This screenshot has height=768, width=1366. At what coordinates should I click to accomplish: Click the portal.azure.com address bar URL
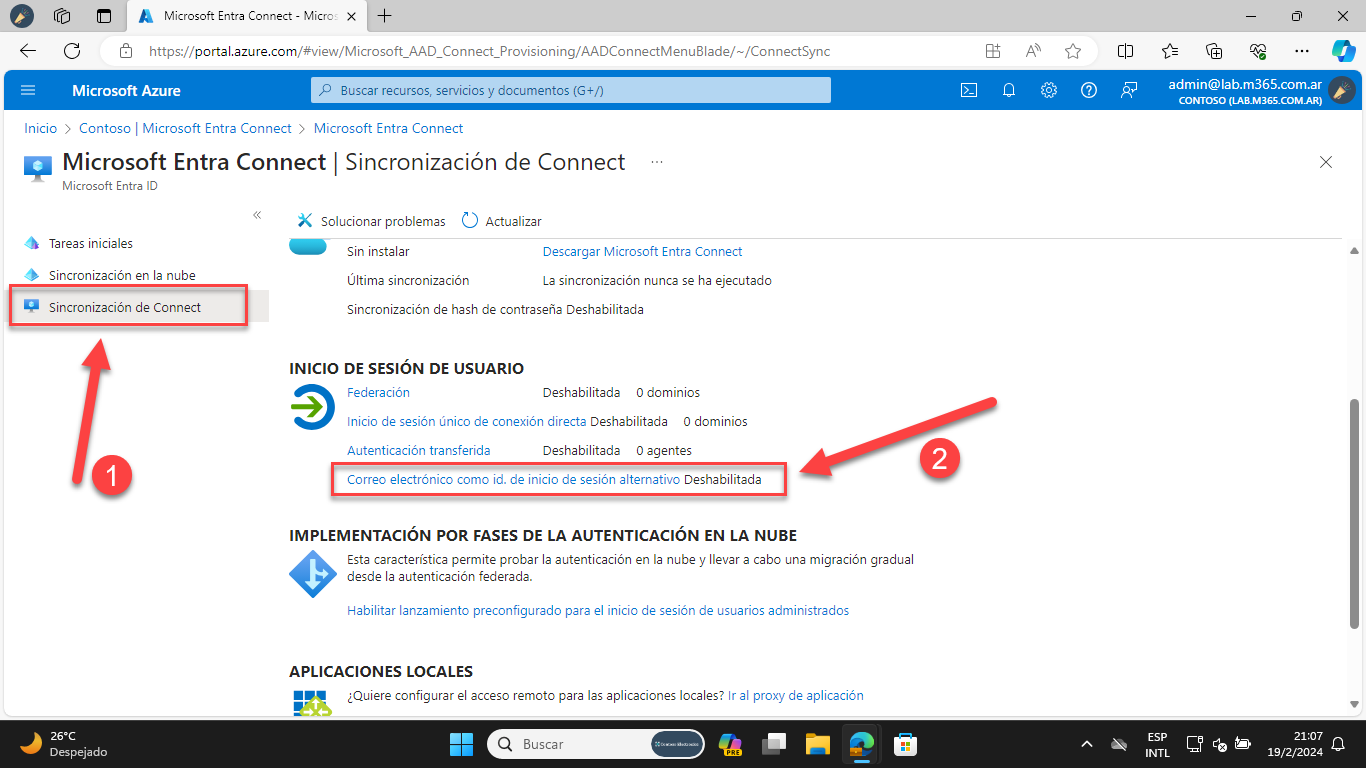coord(490,51)
